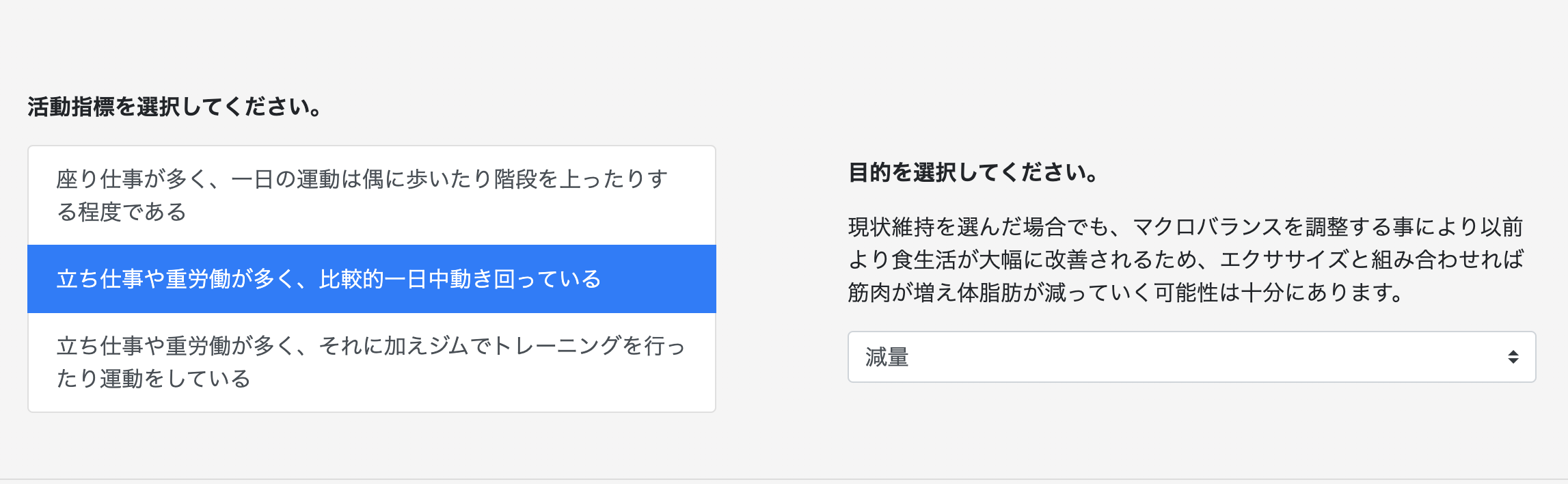Select the highlighted 比較的一日中動き回っている option
The height and width of the screenshot is (484, 1568).
(371, 279)
